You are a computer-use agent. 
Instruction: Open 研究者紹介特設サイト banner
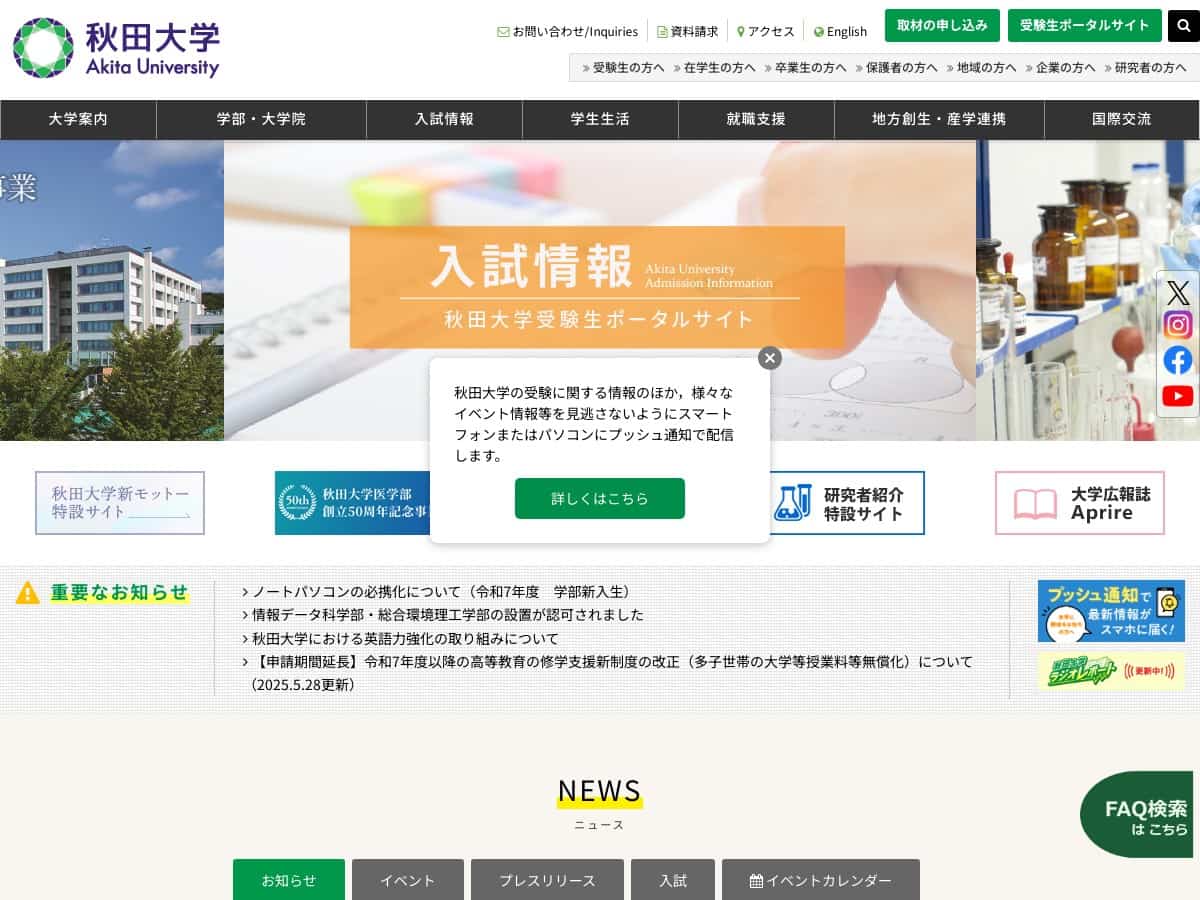click(847, 503)
